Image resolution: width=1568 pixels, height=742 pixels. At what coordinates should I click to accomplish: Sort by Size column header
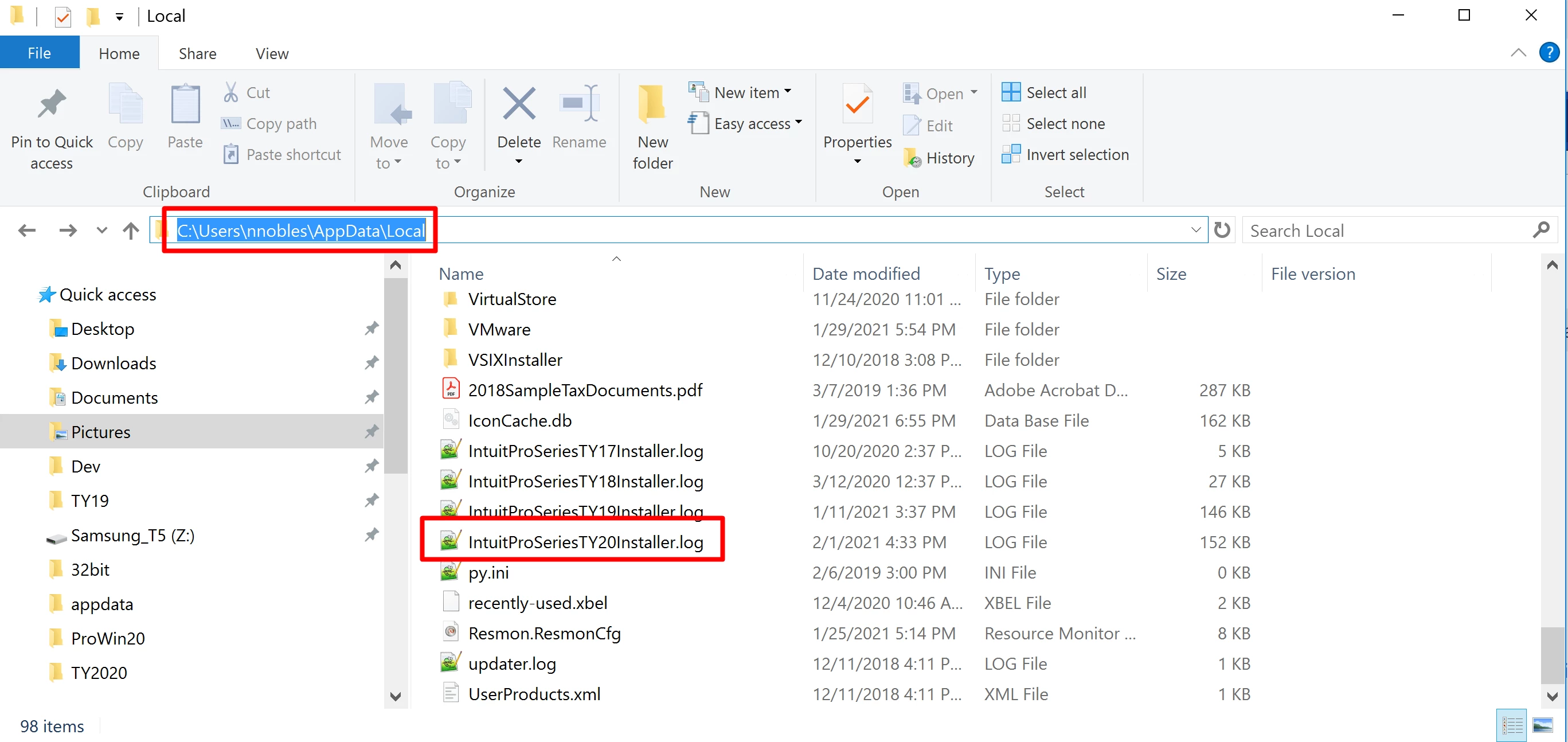(1171, 274)
